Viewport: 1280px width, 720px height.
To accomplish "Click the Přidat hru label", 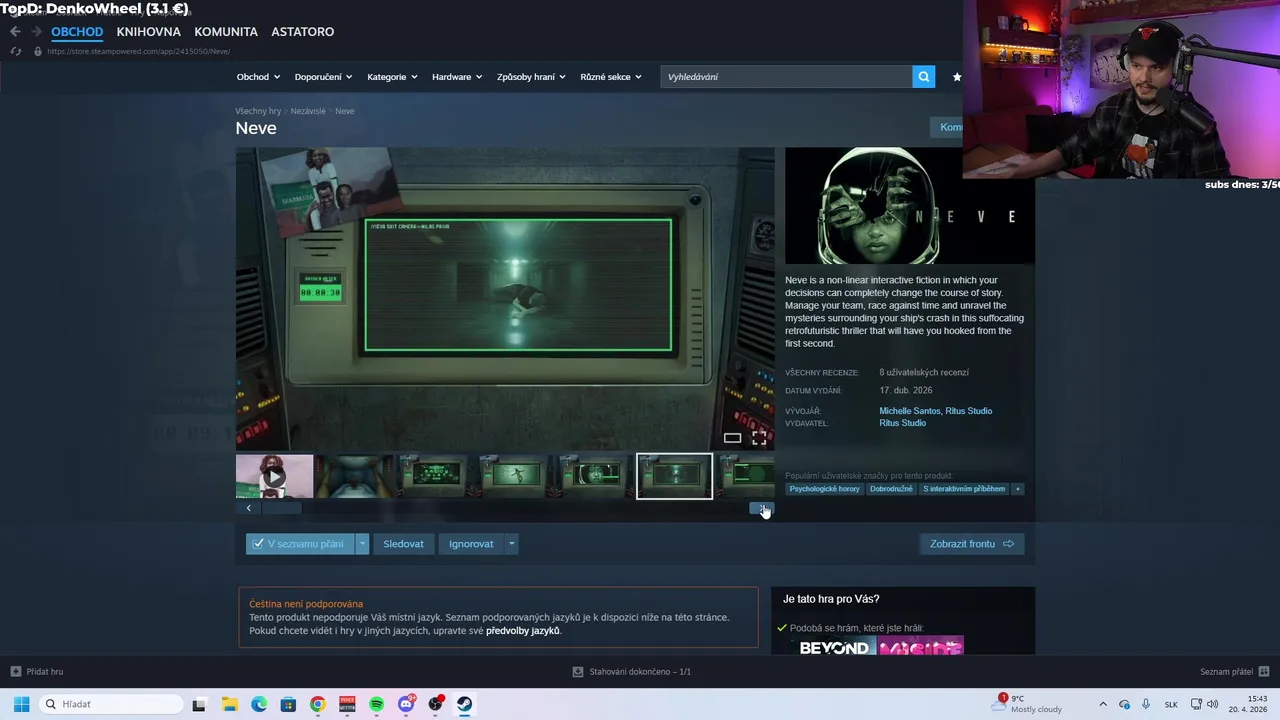I will point(45,671).
